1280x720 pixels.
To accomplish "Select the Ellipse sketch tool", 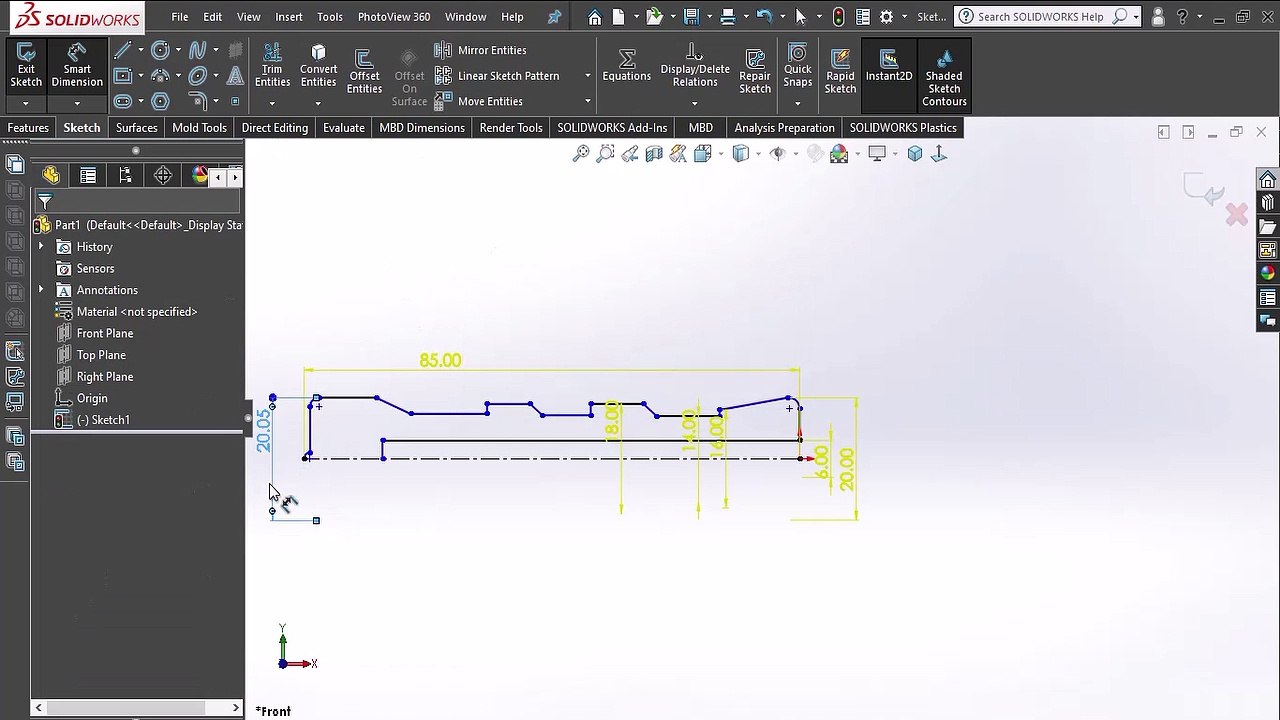I will pos(197,76).
